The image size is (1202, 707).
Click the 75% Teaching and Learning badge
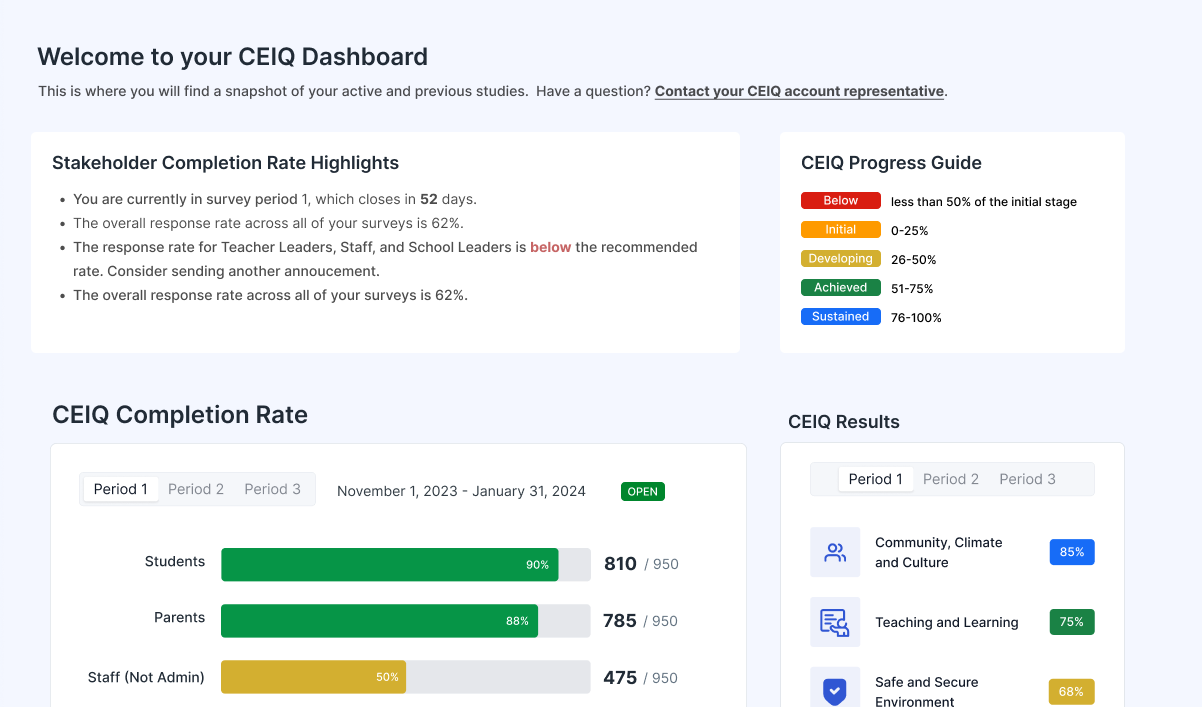click(x=1071, y=622)
